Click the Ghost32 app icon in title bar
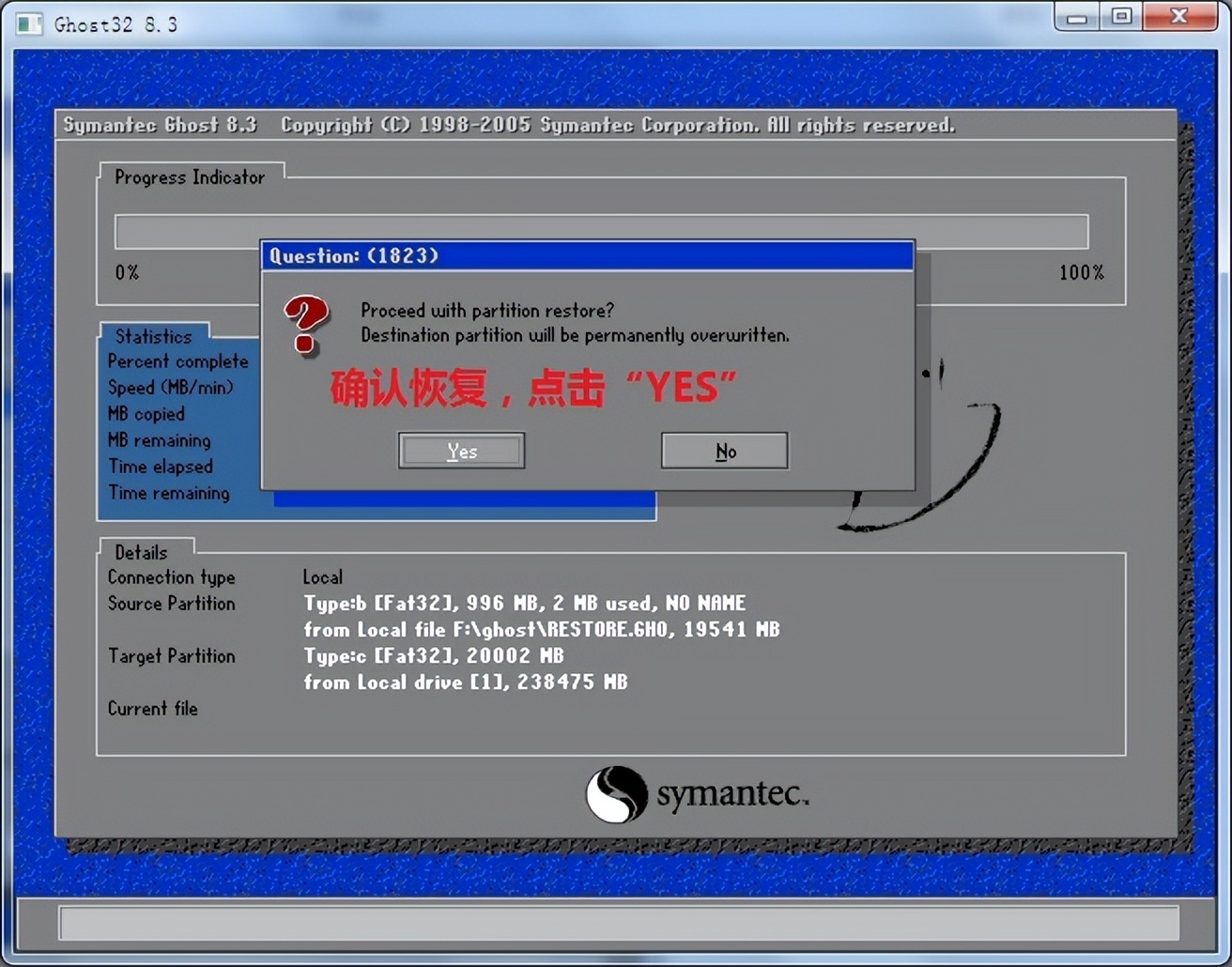Image resolution: width=1232 pixels, height=967 pixels. 29,23
